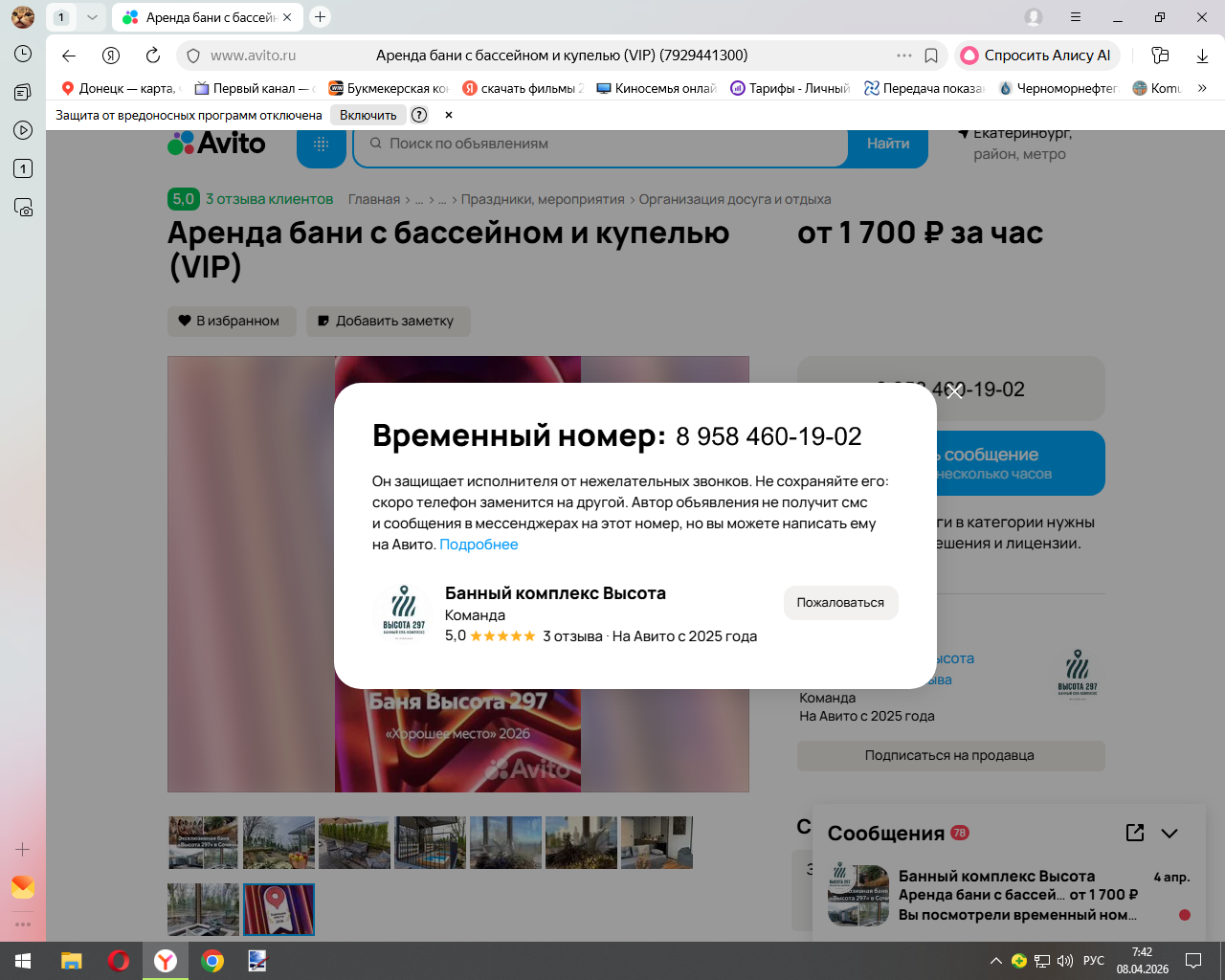Open pinned tab group number 1
Image resolution: width=1225 pixels, height=980 pixels.
61,17
